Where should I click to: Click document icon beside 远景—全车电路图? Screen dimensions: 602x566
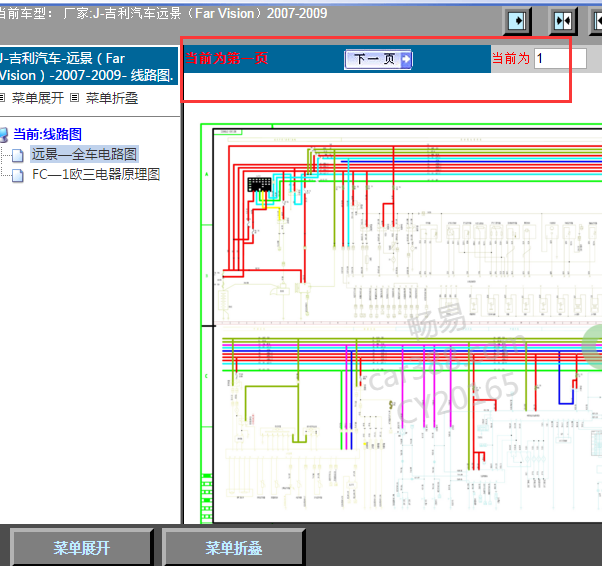point(18,156)
